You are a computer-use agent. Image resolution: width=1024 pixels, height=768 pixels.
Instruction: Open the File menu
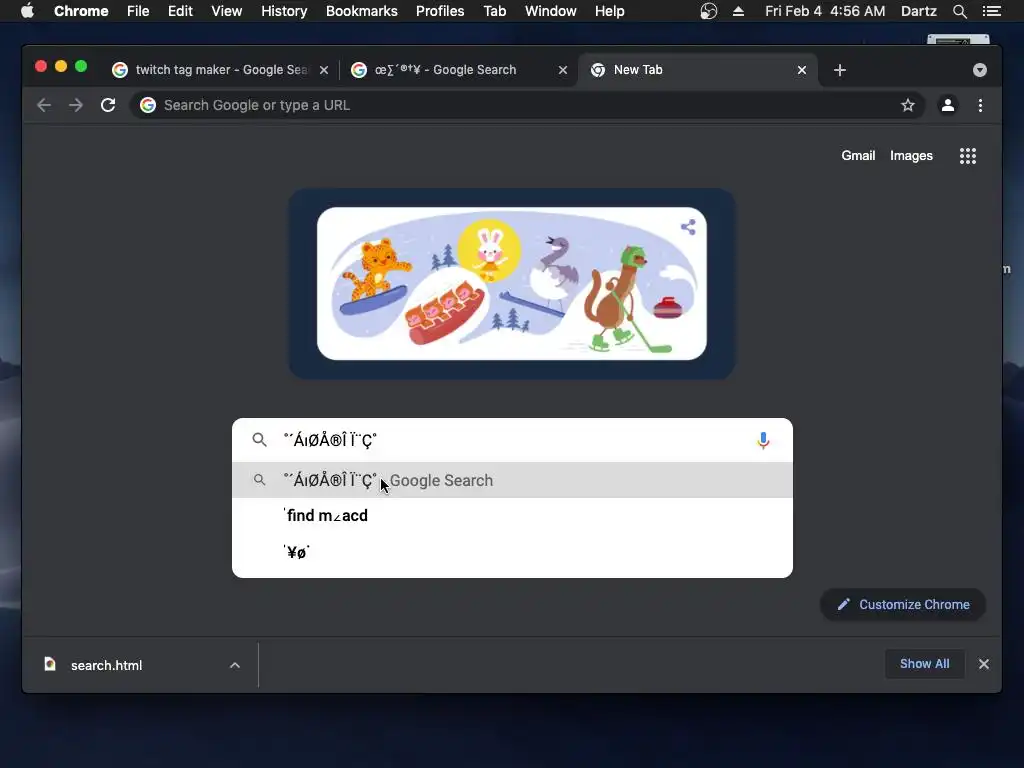[138, 11]
